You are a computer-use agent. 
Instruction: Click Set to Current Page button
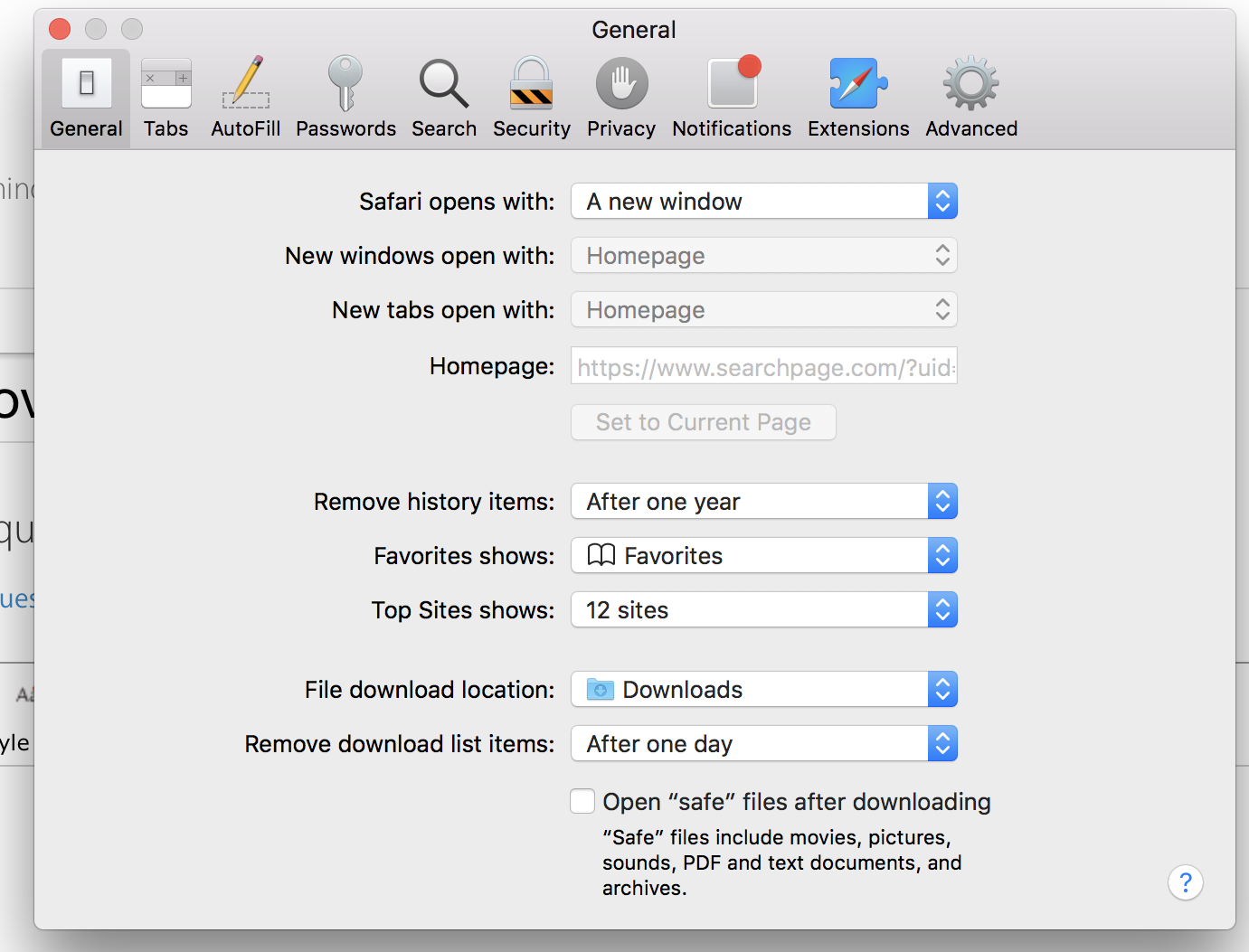704,422
